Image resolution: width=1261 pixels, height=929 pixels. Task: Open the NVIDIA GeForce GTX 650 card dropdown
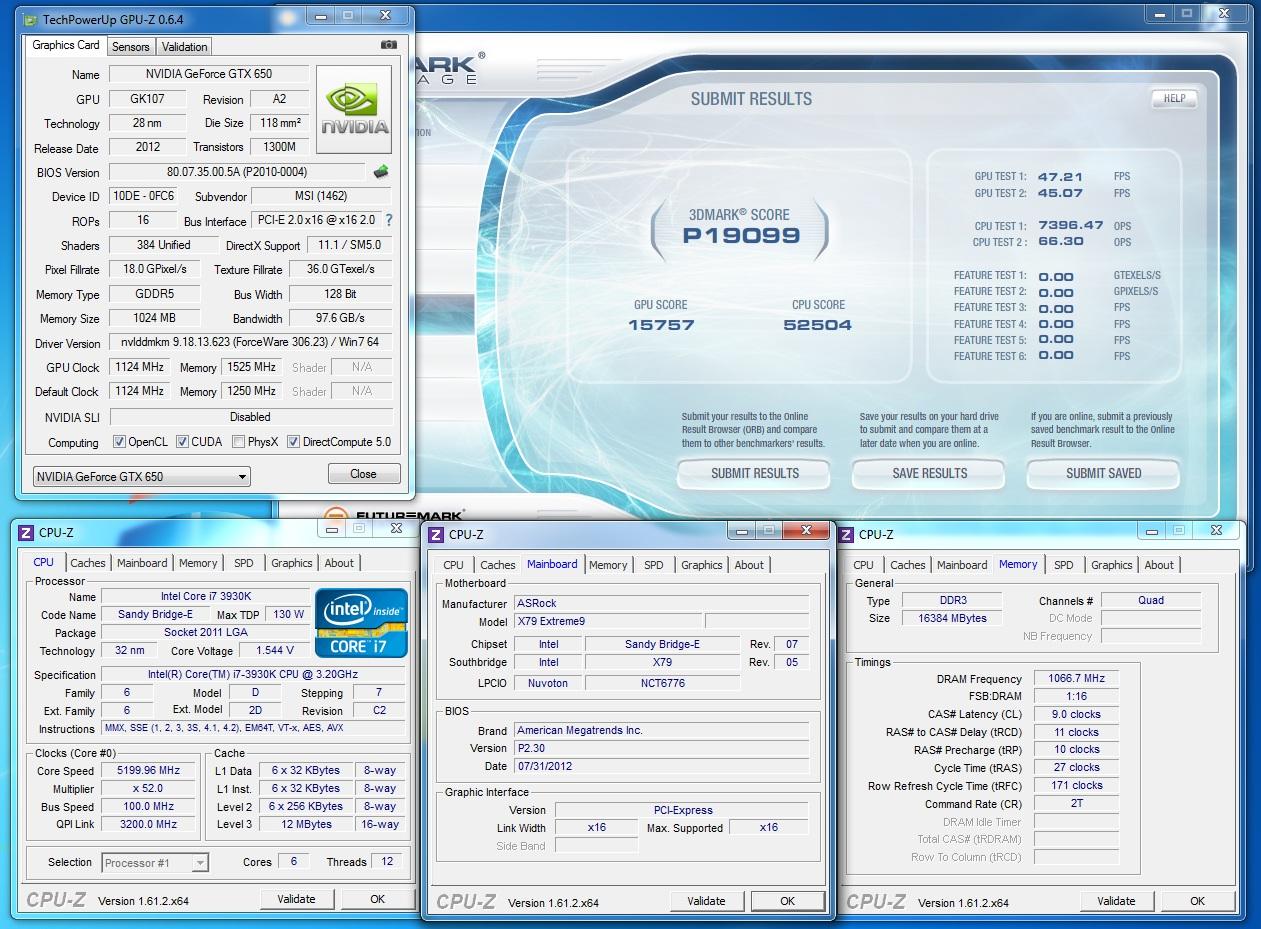[141, 477]
